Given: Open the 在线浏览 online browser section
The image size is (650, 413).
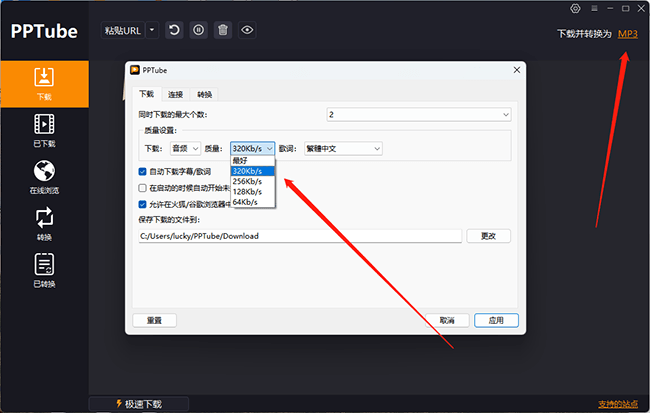Looking at the screenshot, I should point(44,177).
